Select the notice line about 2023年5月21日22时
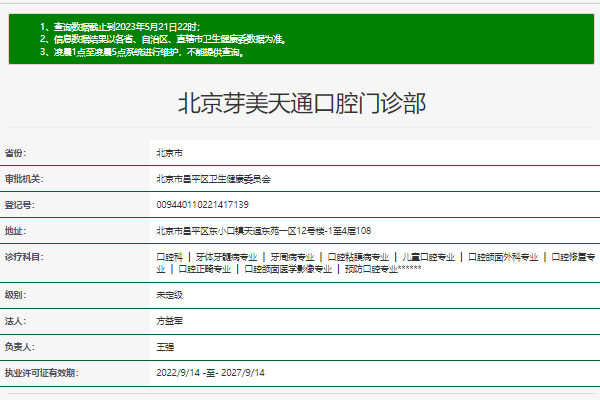Screen dimensions: 600x400 point(120,27)
